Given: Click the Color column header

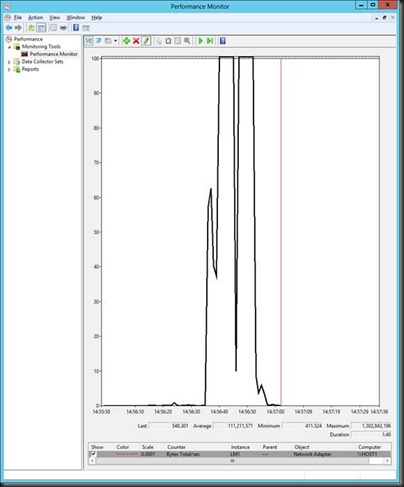Looking at the screenshot, I should click(x=123, y=447).
